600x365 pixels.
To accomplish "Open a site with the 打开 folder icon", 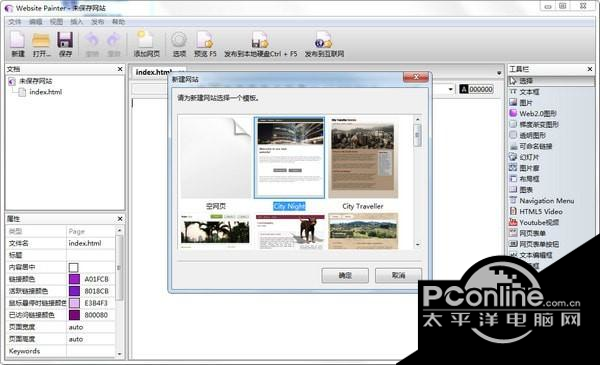I will coord(41,44).
